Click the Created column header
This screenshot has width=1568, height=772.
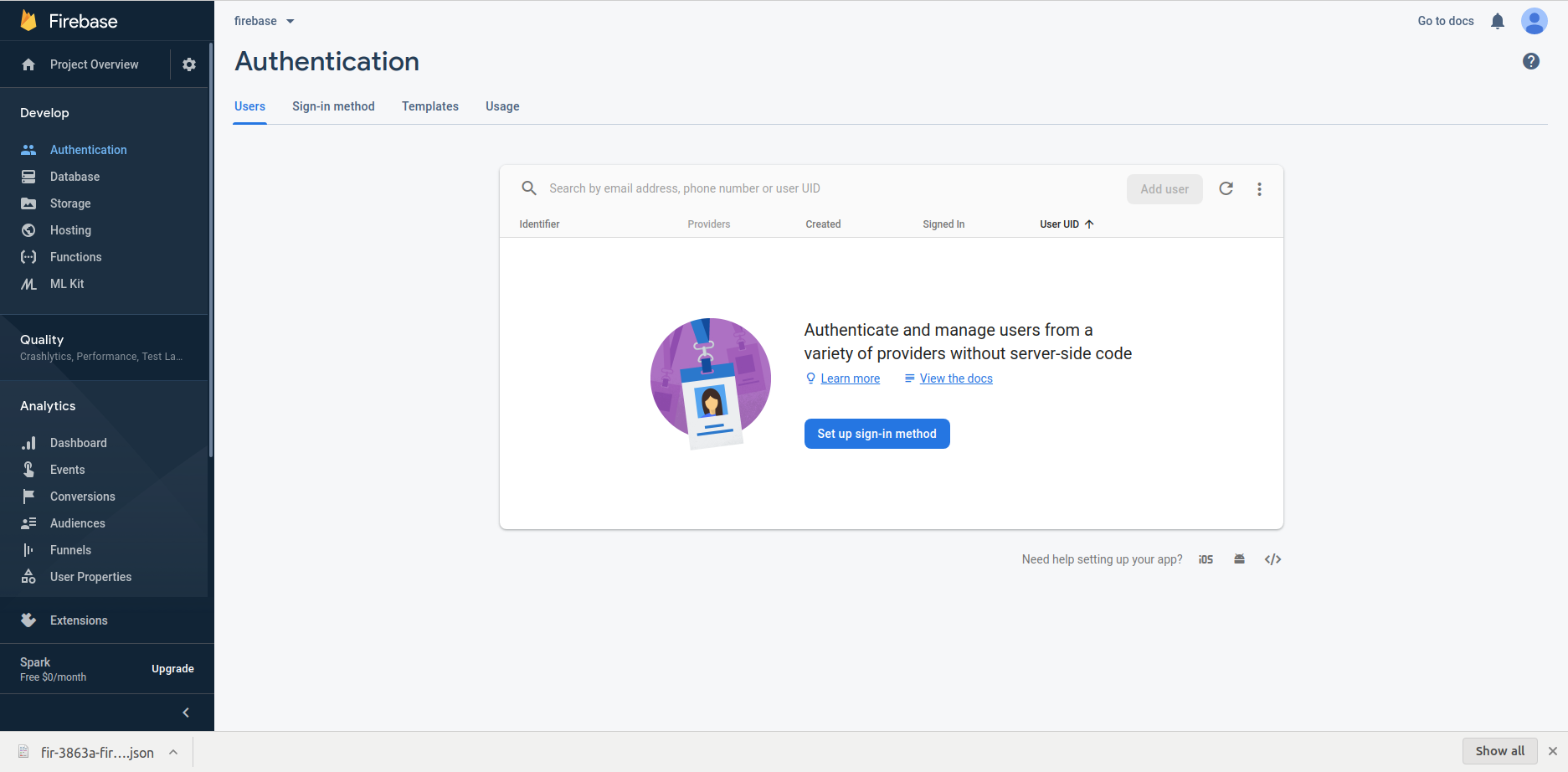[823, 224]
